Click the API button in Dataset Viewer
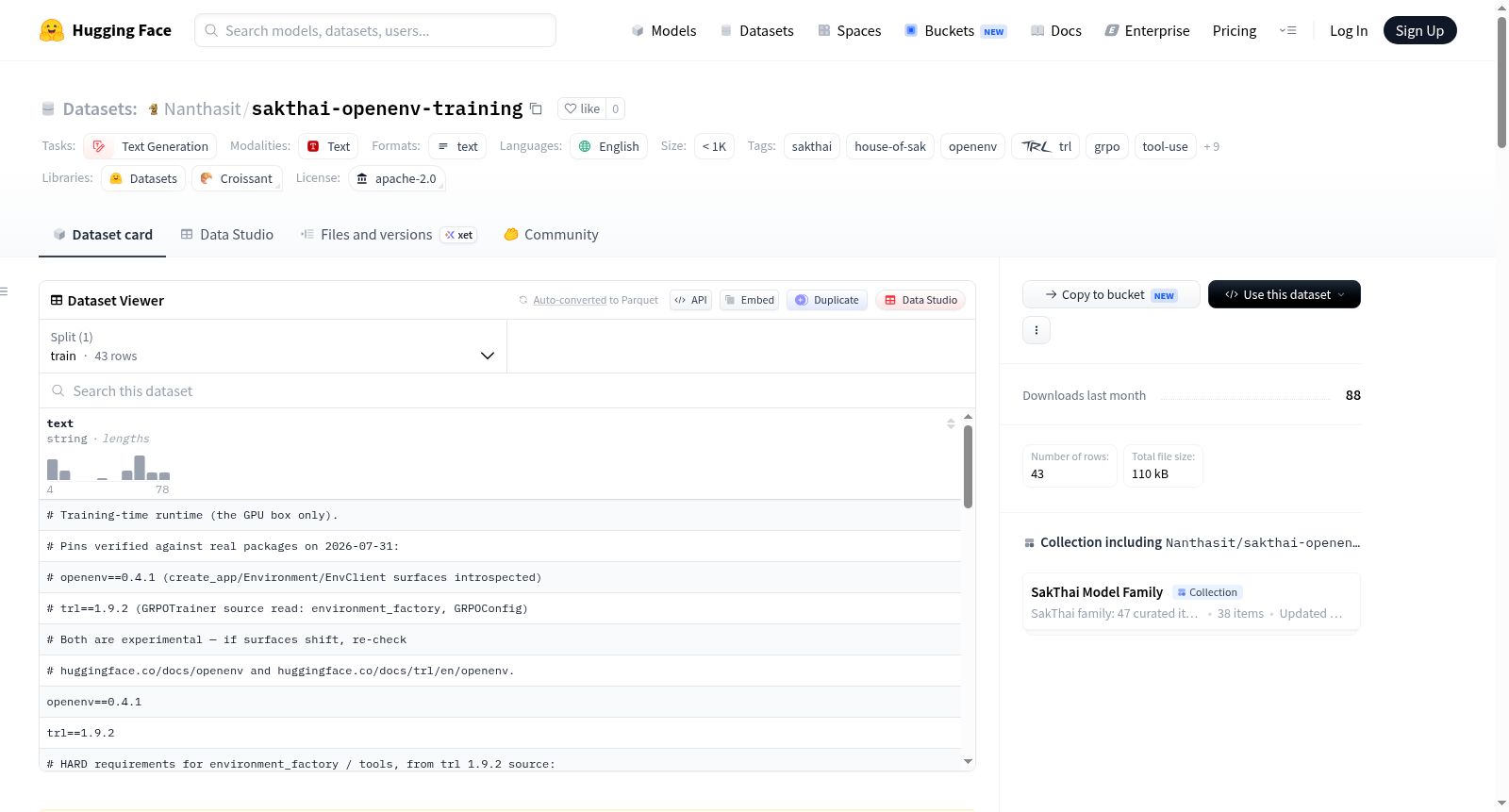Image resolution: width=1509 pixels, height=812 pixels. [690, 300]
